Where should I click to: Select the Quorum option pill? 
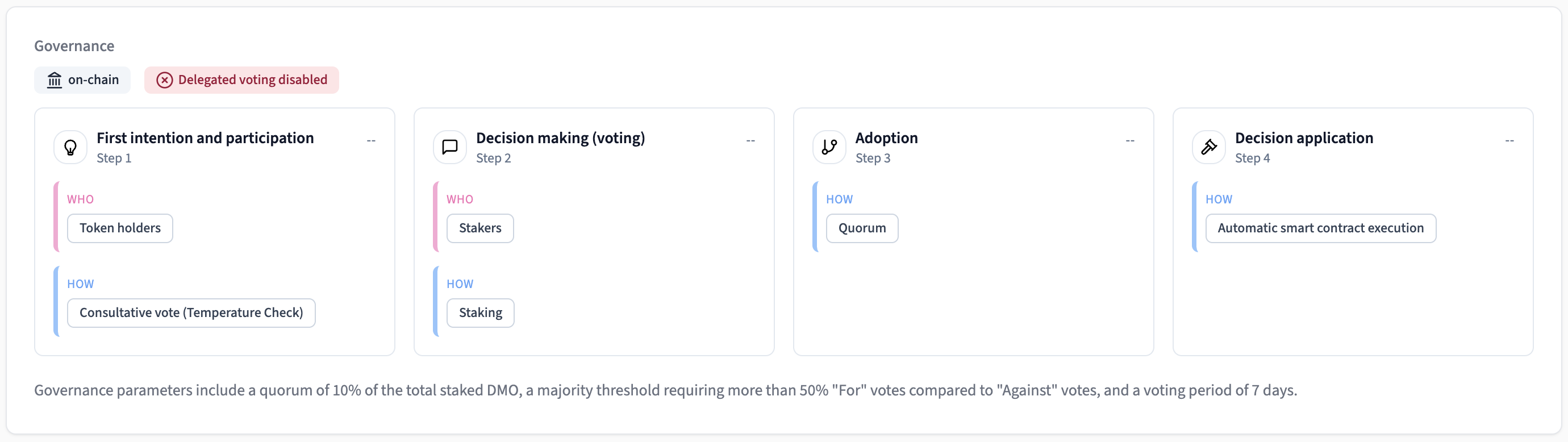point(861,228)
